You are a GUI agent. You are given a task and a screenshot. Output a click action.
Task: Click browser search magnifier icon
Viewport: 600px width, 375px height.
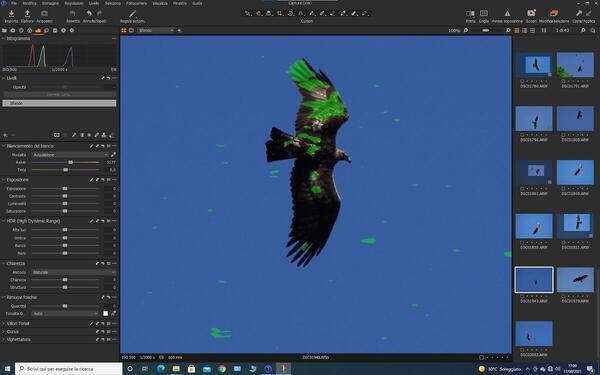click(593, 30)
